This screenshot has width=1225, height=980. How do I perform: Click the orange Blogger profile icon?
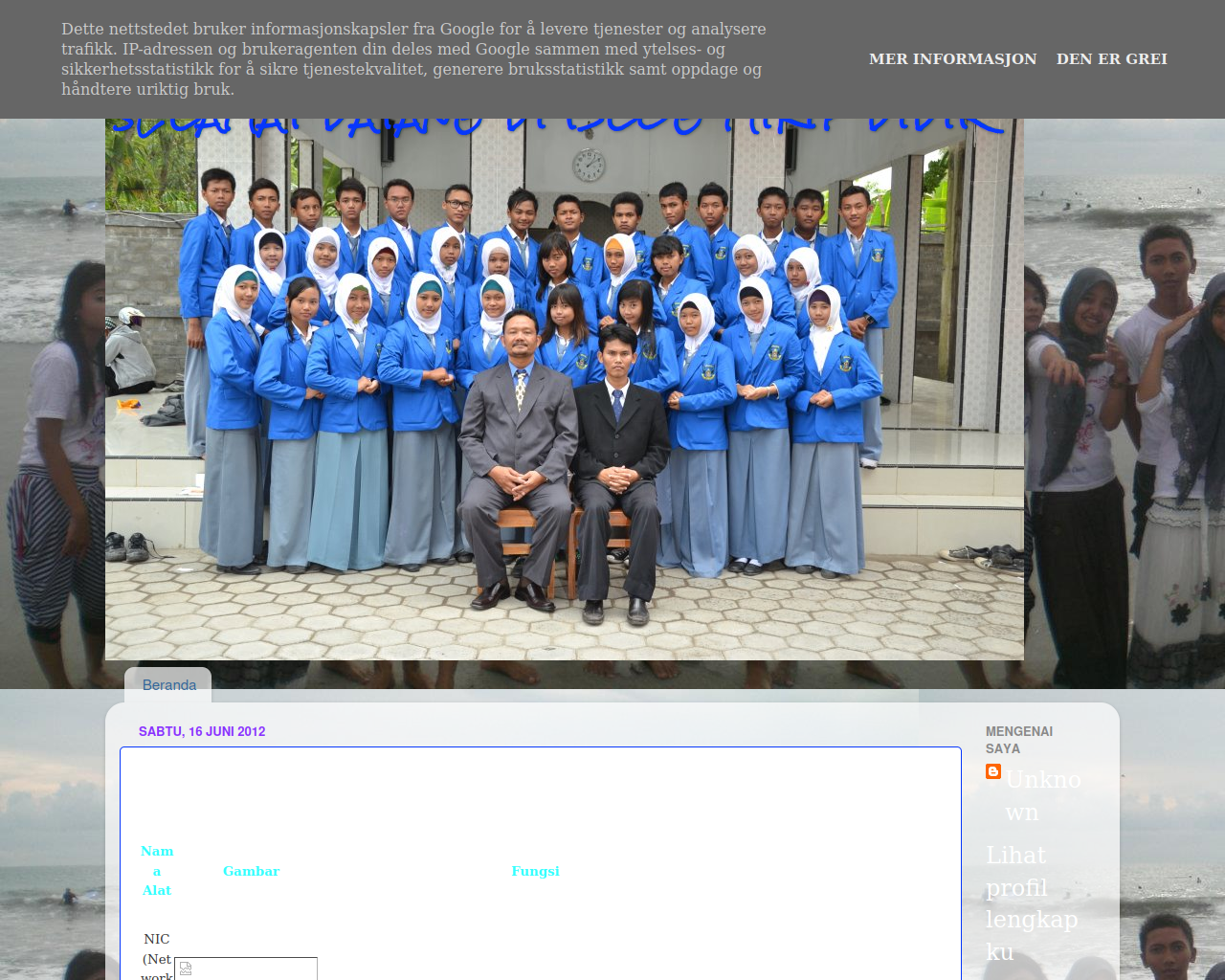tap(993, 771)
